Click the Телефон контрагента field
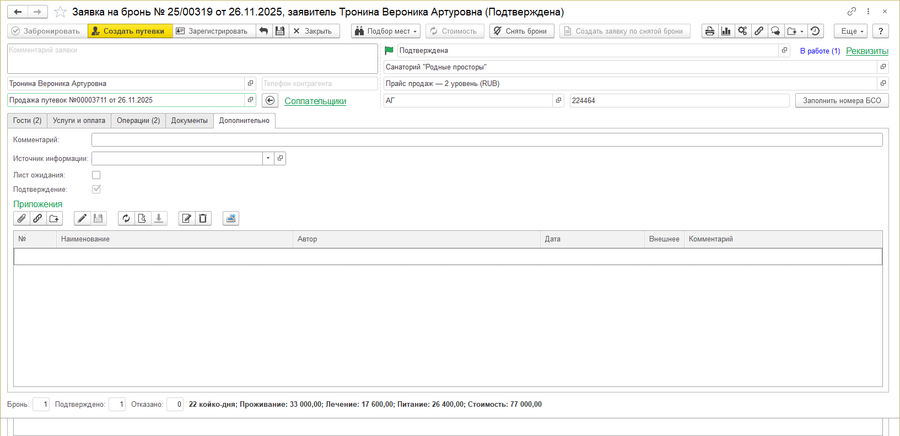Viewport: 900px width, 436px height. [320, 84]
